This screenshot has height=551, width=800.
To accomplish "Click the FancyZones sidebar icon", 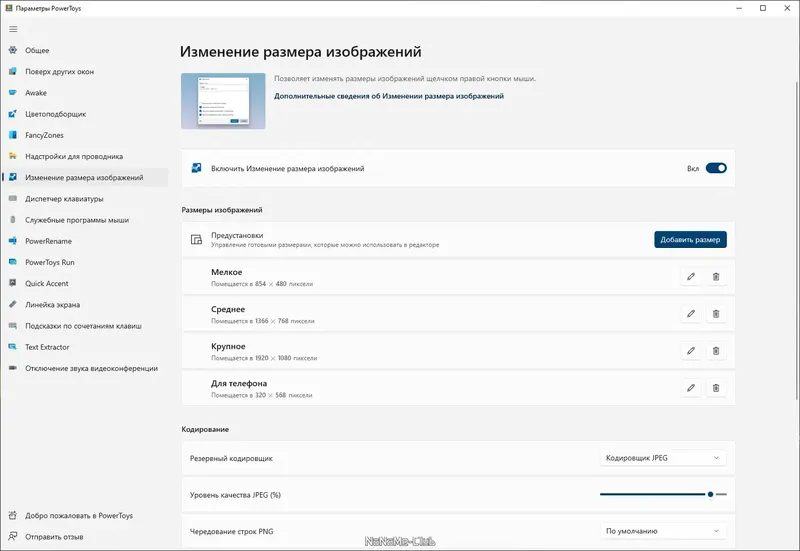I will (13, 135).
